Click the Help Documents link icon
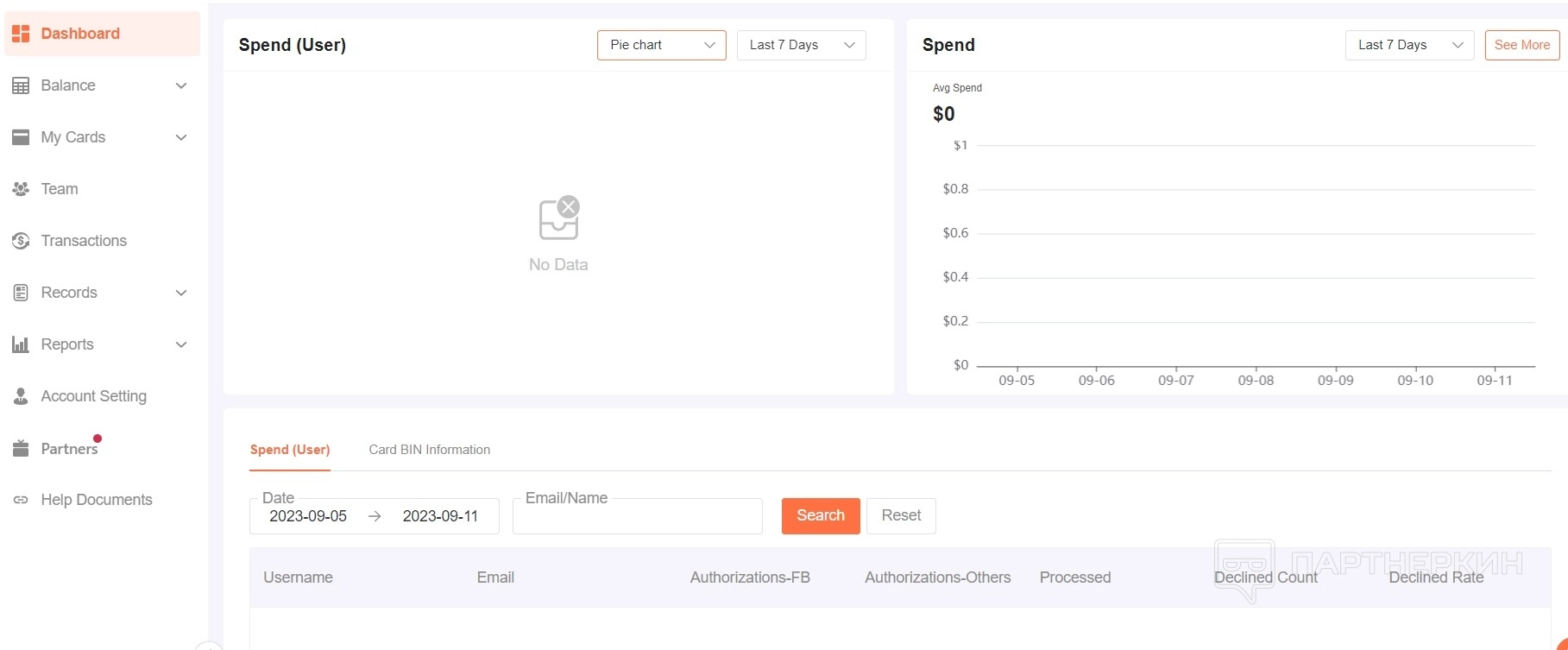 (x=21, y=500)
